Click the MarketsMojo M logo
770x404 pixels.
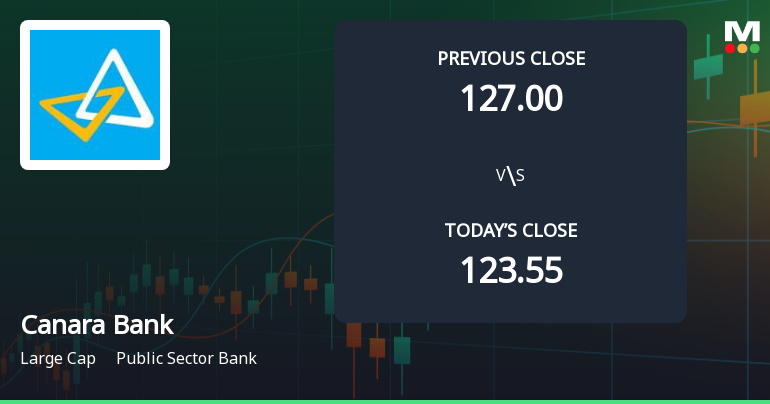tap(742, 31)
